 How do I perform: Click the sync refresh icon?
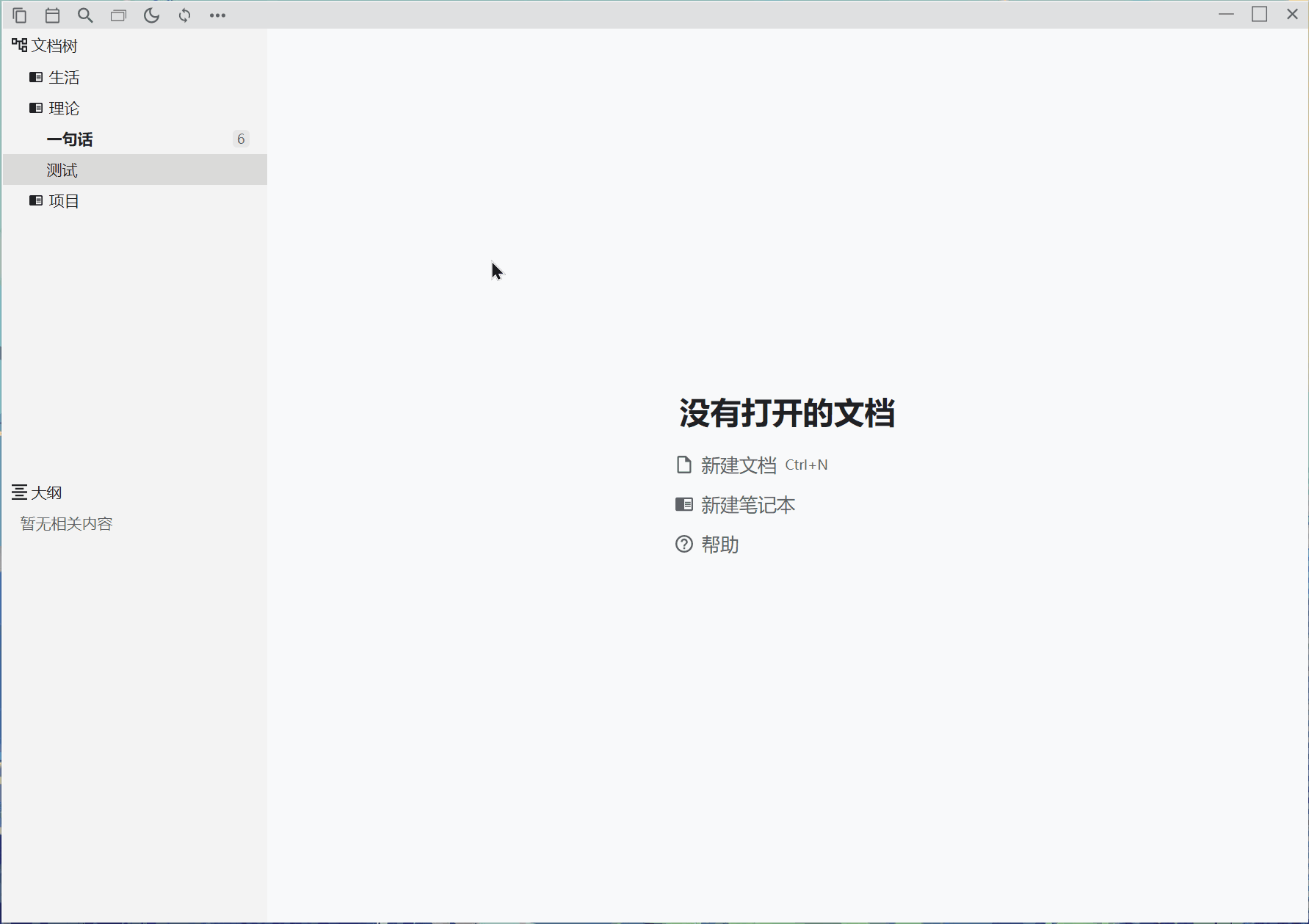tap(184, 15)
